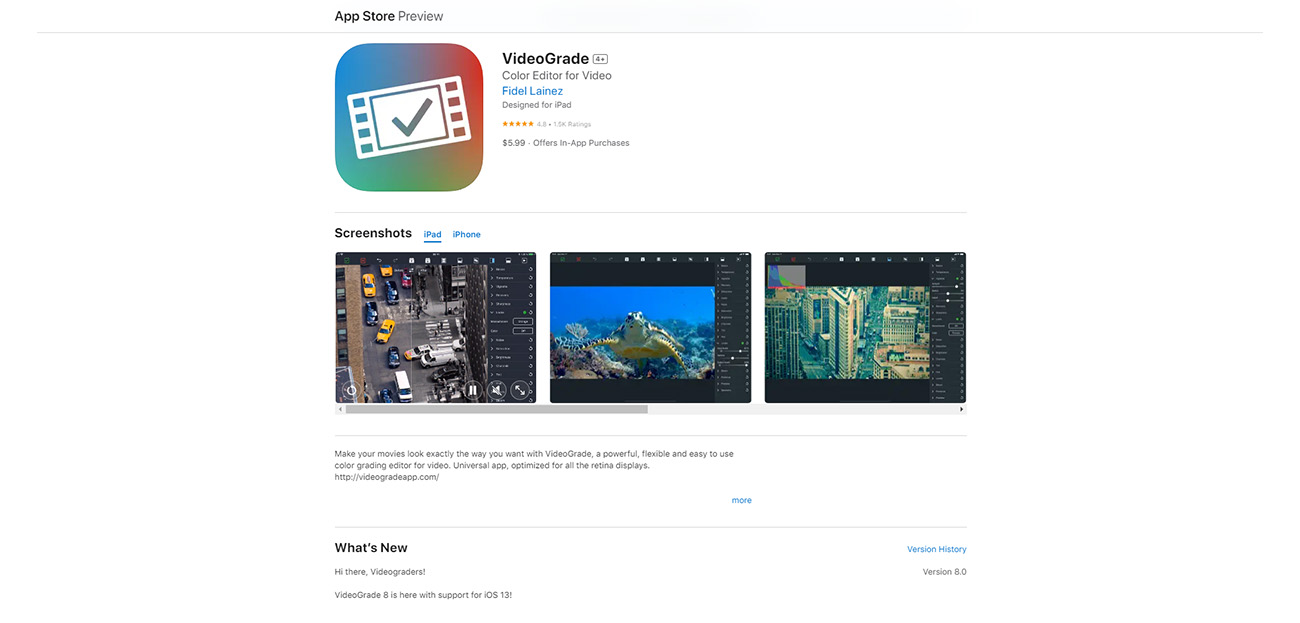Switch to the iPad screenshots tab
Viewport: 1300px width, 623px height.
coord(432,234)
